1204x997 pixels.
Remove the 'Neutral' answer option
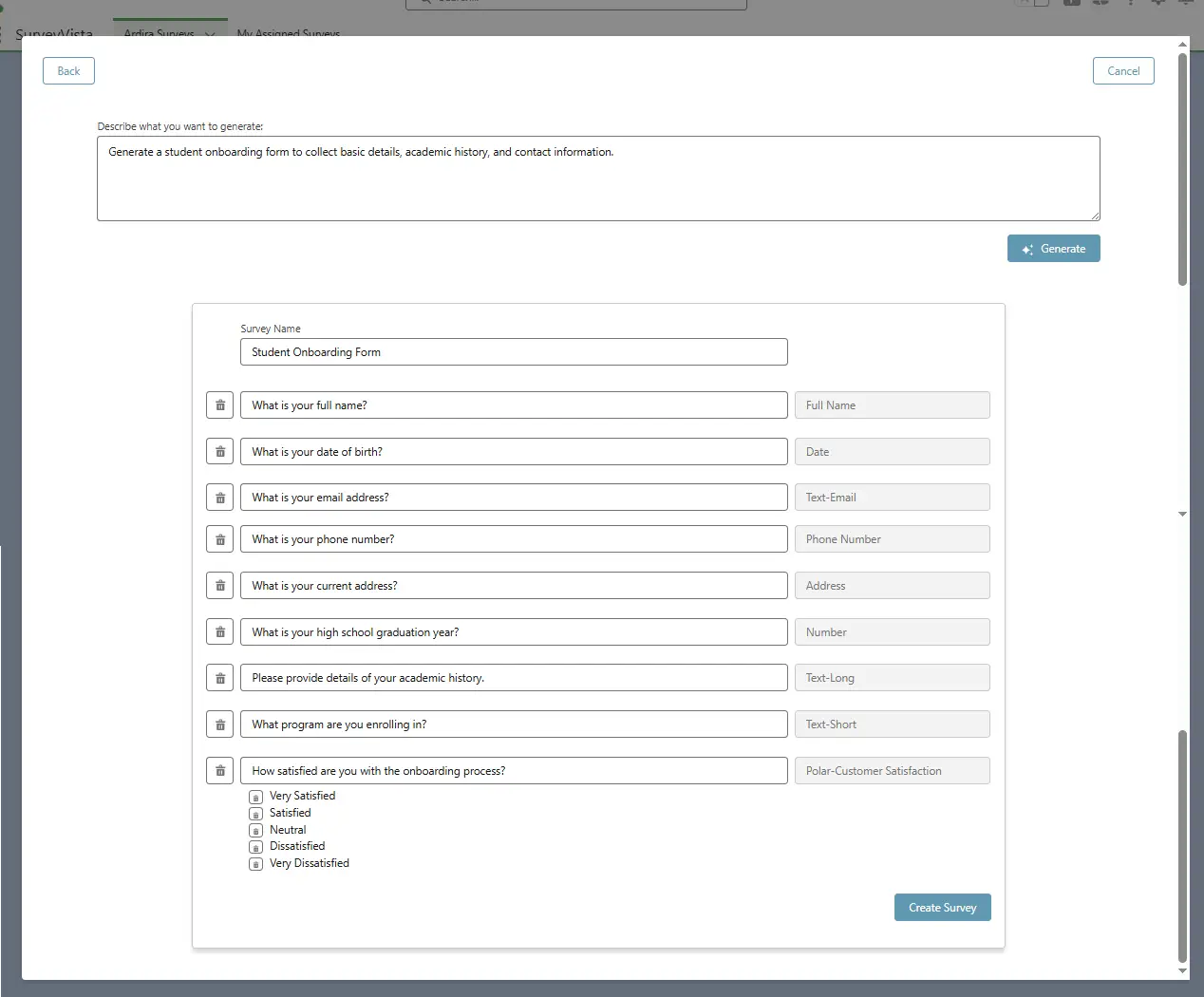[x=255, y=831]
